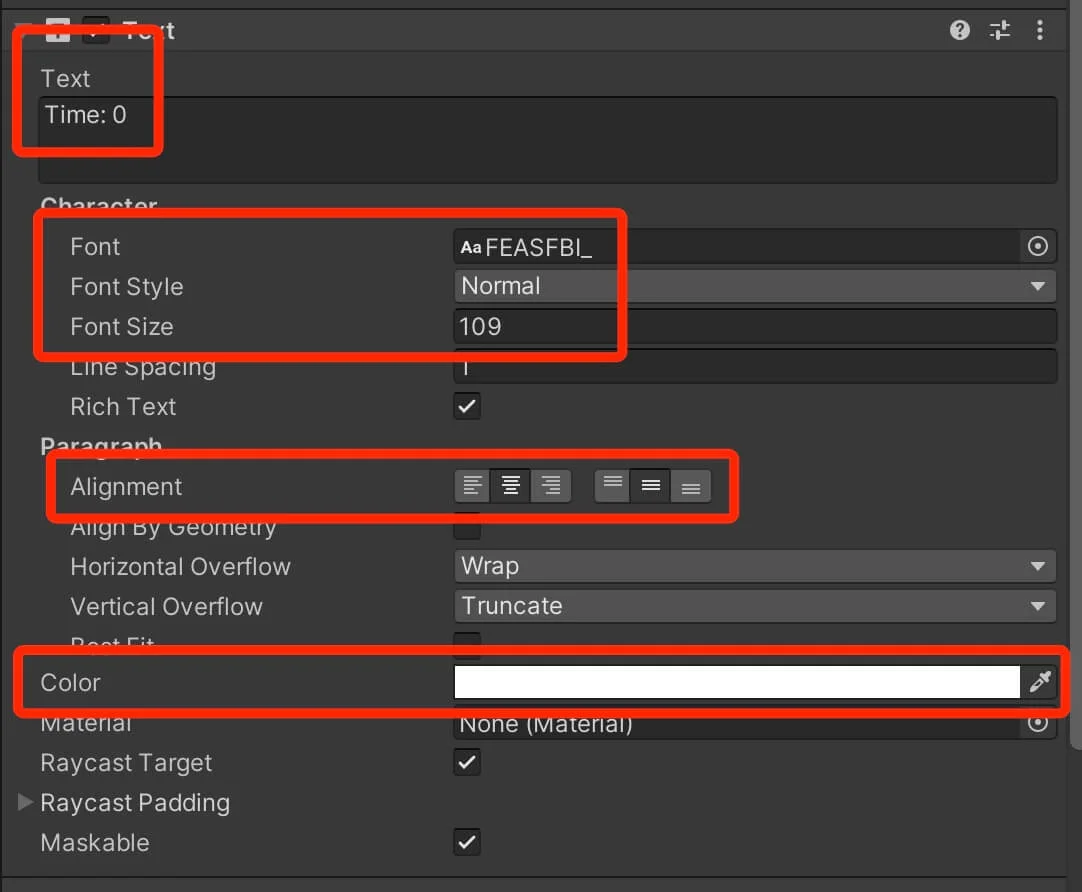Screen dimensions: 1082x892
Task: Click the Alignment label
Action: click(126, 486)
